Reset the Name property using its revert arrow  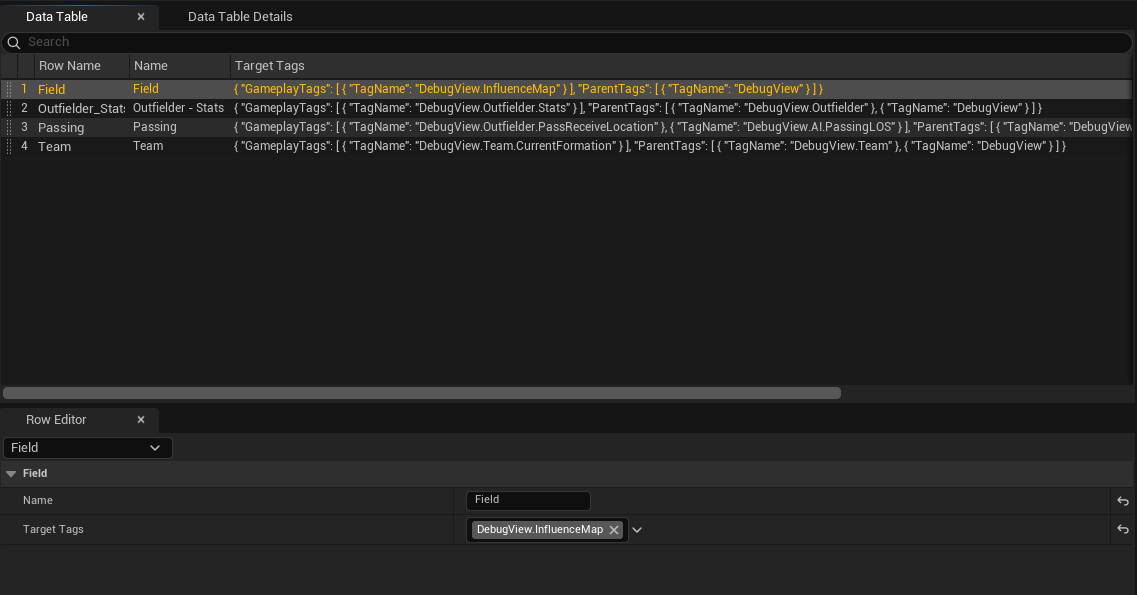tap(1122, 500)
